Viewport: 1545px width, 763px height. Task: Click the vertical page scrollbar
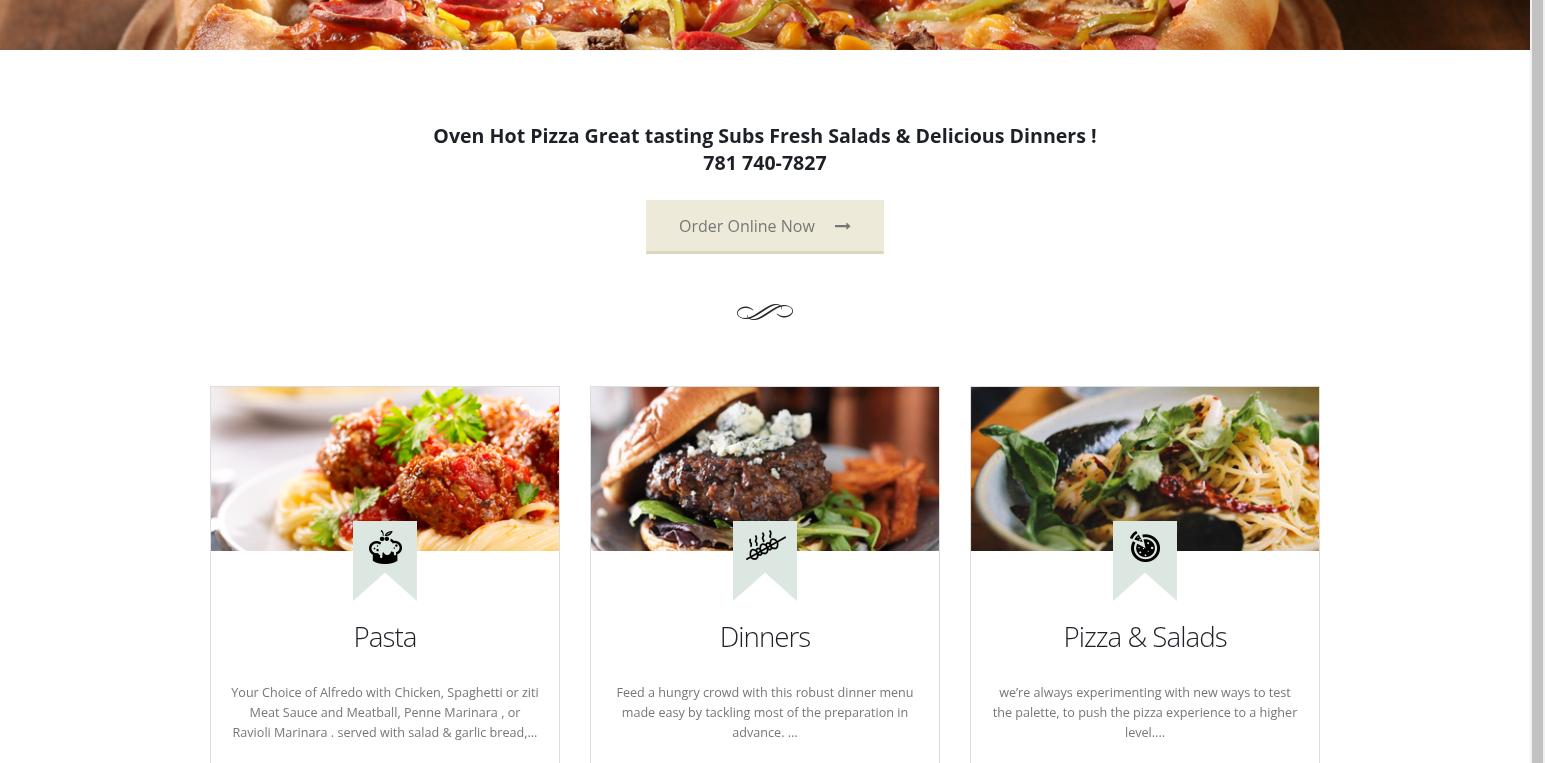click(x=1538, y=381)
